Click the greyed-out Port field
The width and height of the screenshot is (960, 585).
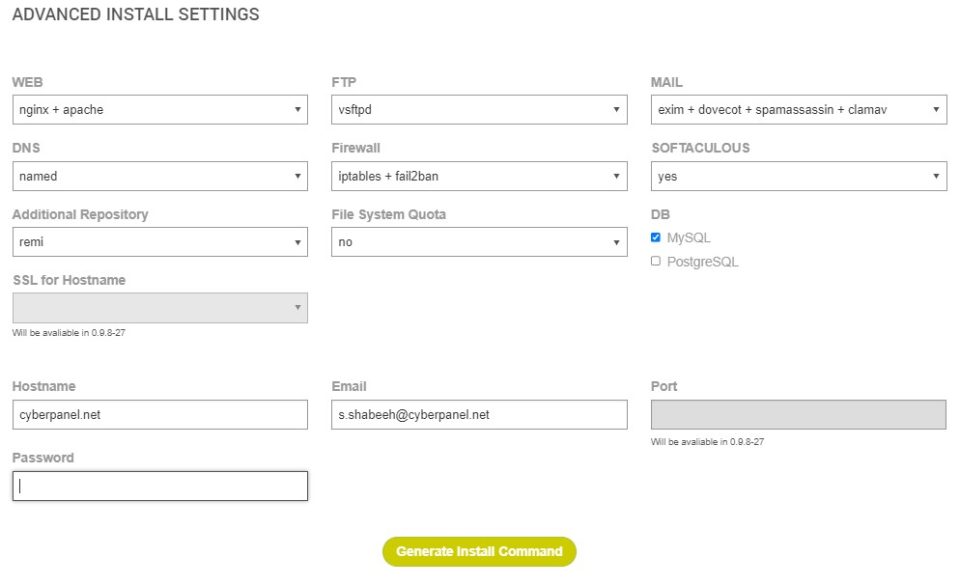pos(798,415)
